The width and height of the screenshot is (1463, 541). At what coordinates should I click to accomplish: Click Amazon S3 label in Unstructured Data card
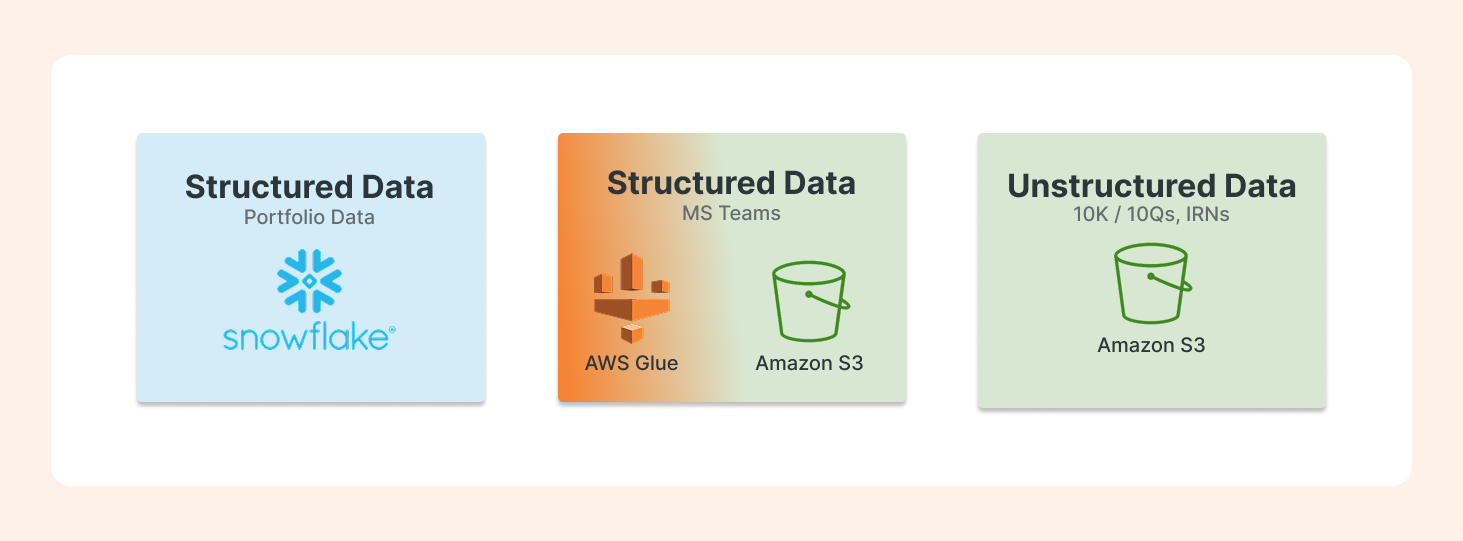[1151, 345]
